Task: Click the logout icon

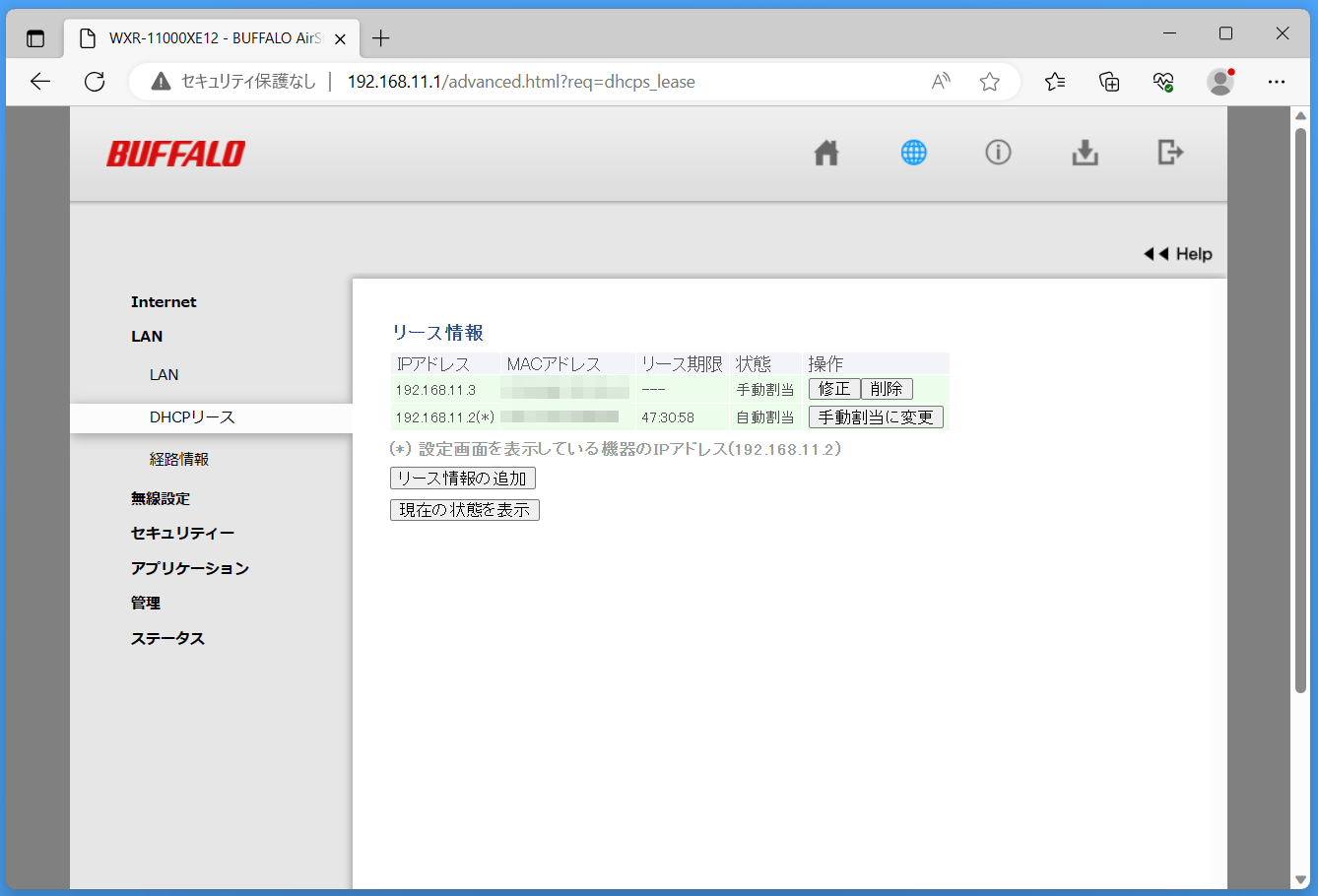Action: click(x=1170, y=153)
